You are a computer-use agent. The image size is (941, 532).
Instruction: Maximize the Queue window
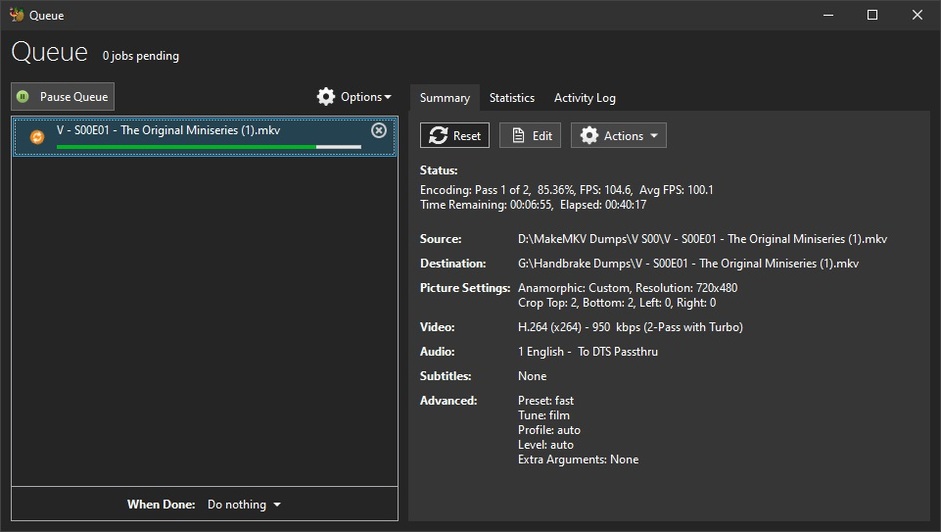(873, 15)
